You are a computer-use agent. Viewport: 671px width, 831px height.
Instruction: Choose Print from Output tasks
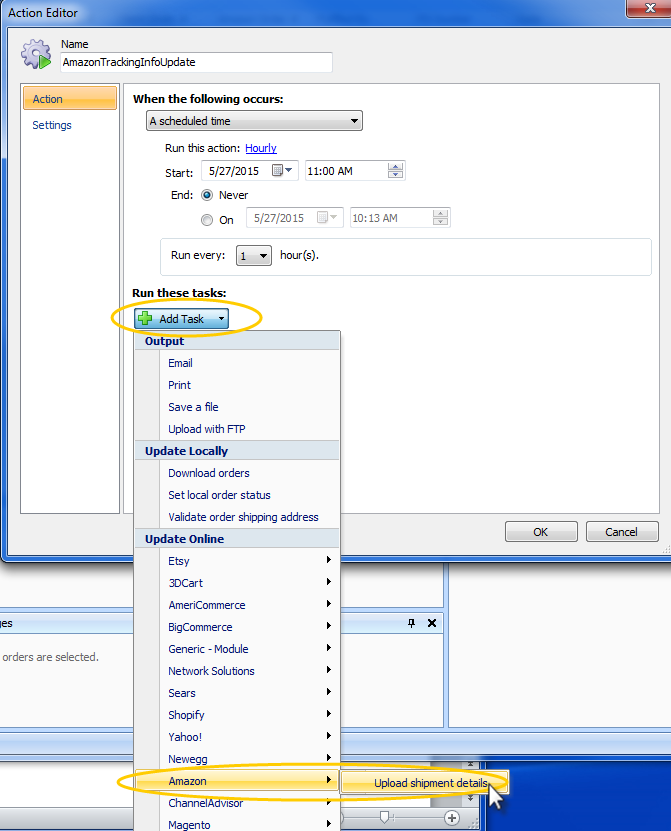pos(237,385)
